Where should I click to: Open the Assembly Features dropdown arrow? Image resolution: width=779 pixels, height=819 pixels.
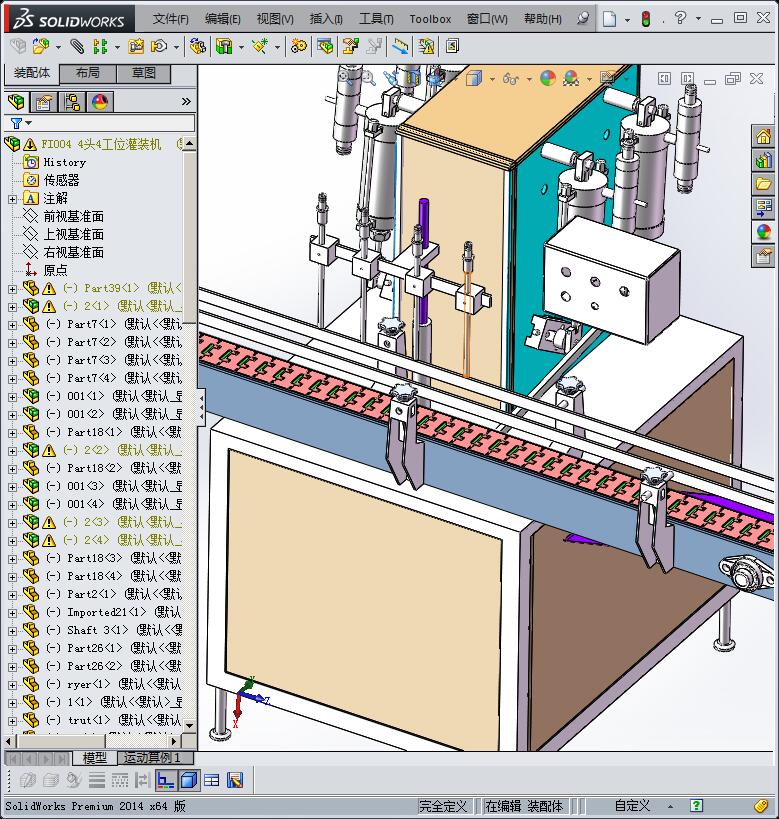(241, 48)
